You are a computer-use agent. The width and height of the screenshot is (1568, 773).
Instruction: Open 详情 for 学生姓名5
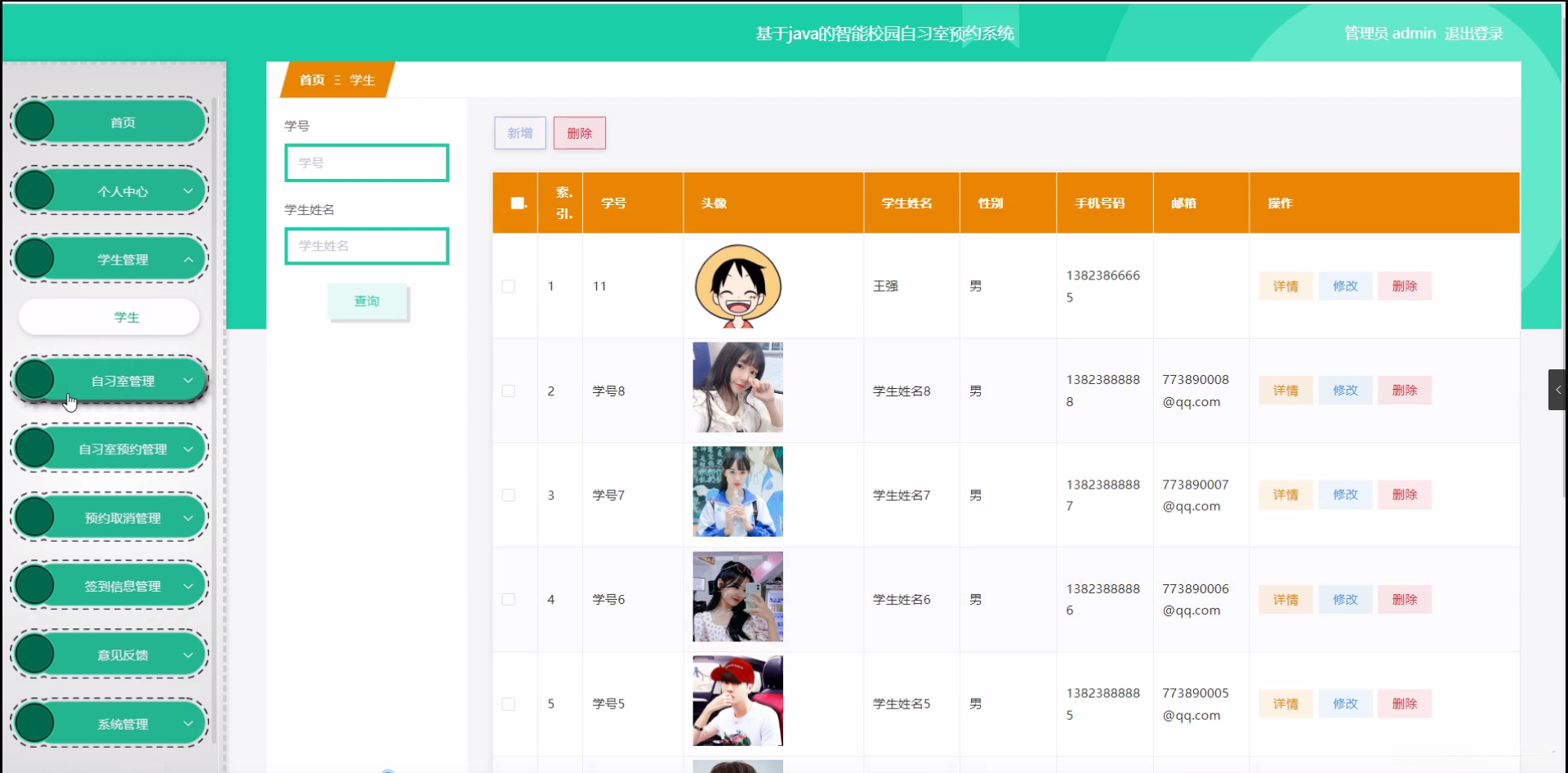click(x=1285, y=704)
